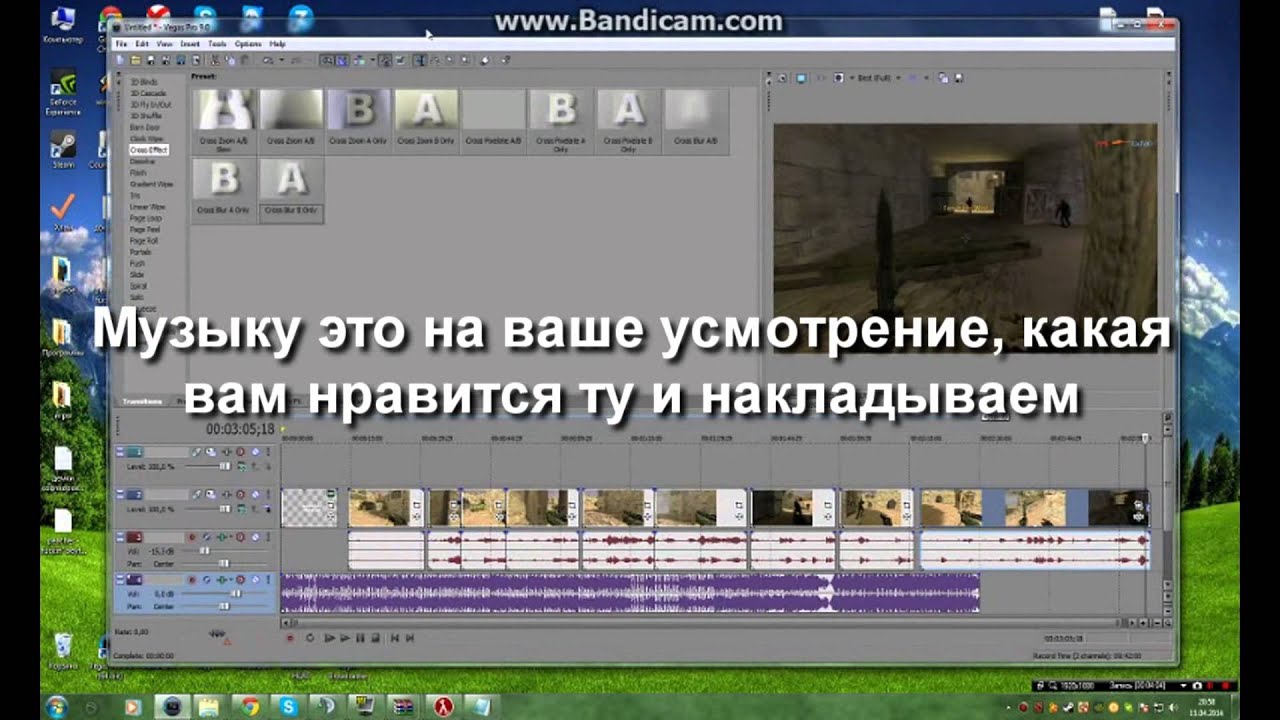Choose Cross Zoom A/B Slow preset thumbnail

223,120
